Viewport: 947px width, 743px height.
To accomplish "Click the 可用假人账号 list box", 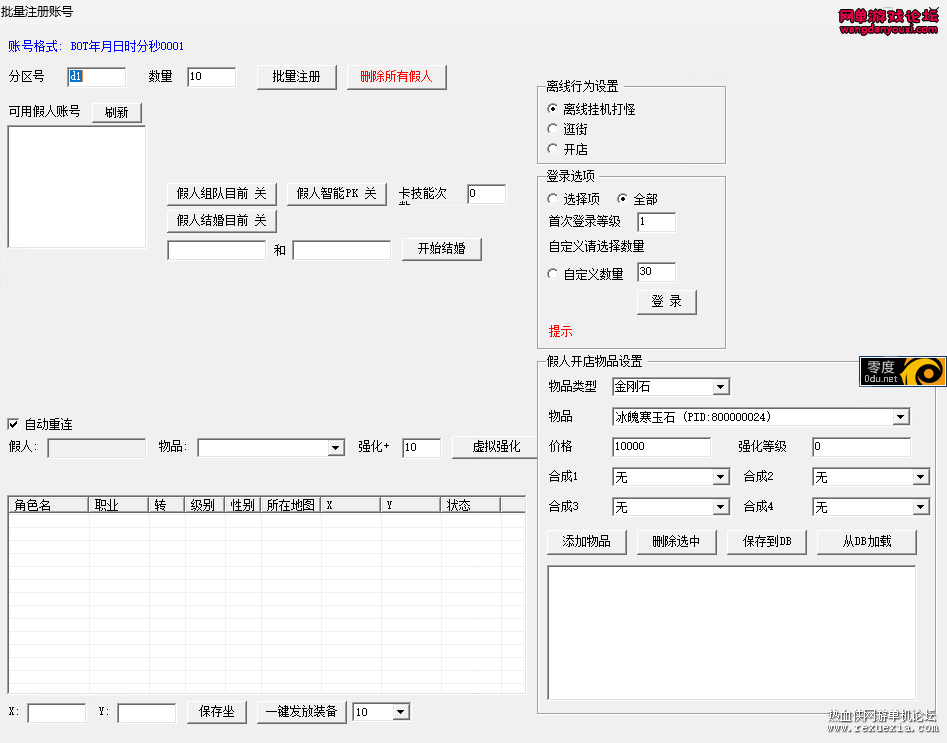I will point(77,187).
